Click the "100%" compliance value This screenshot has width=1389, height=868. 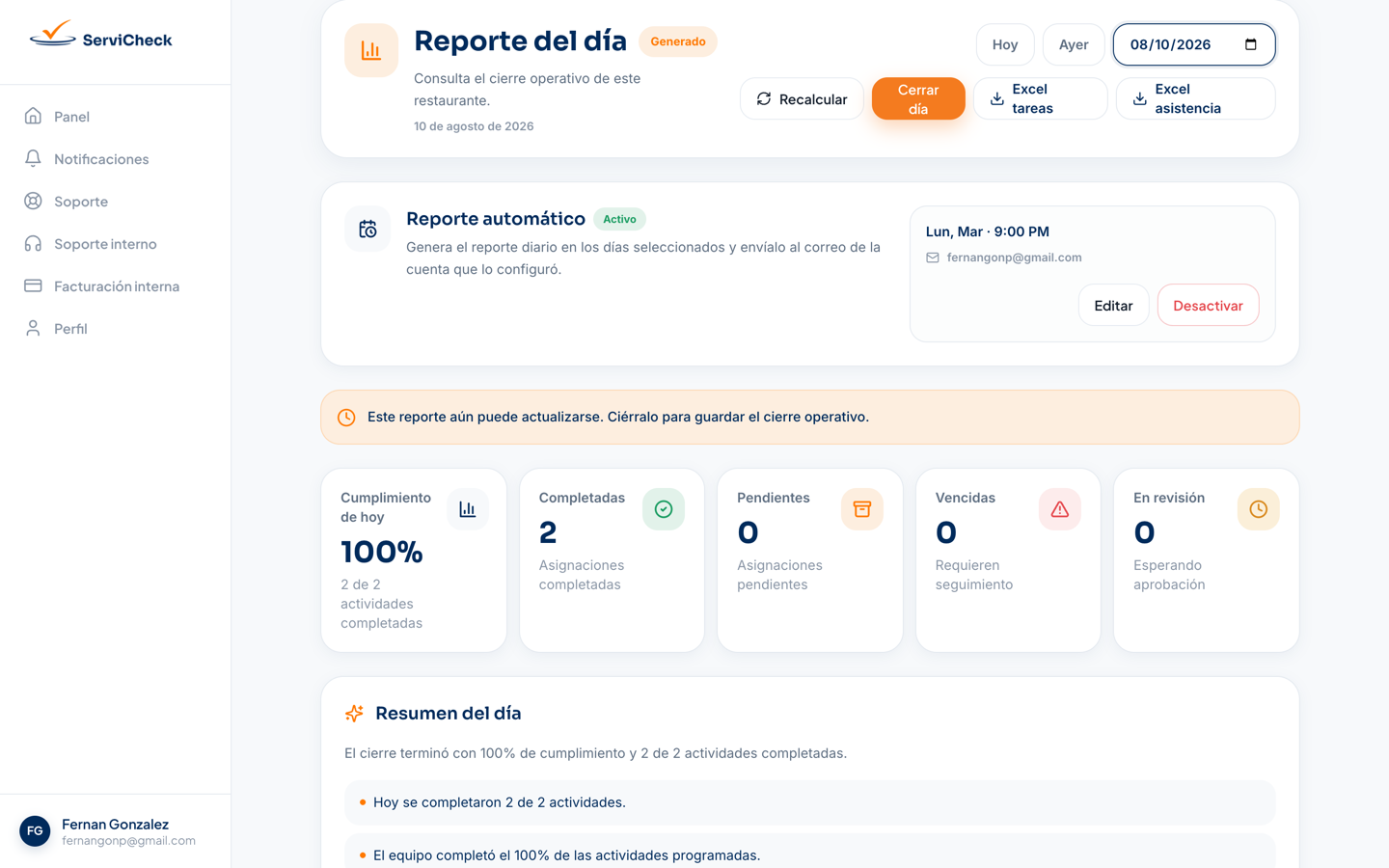pos(382,552)
